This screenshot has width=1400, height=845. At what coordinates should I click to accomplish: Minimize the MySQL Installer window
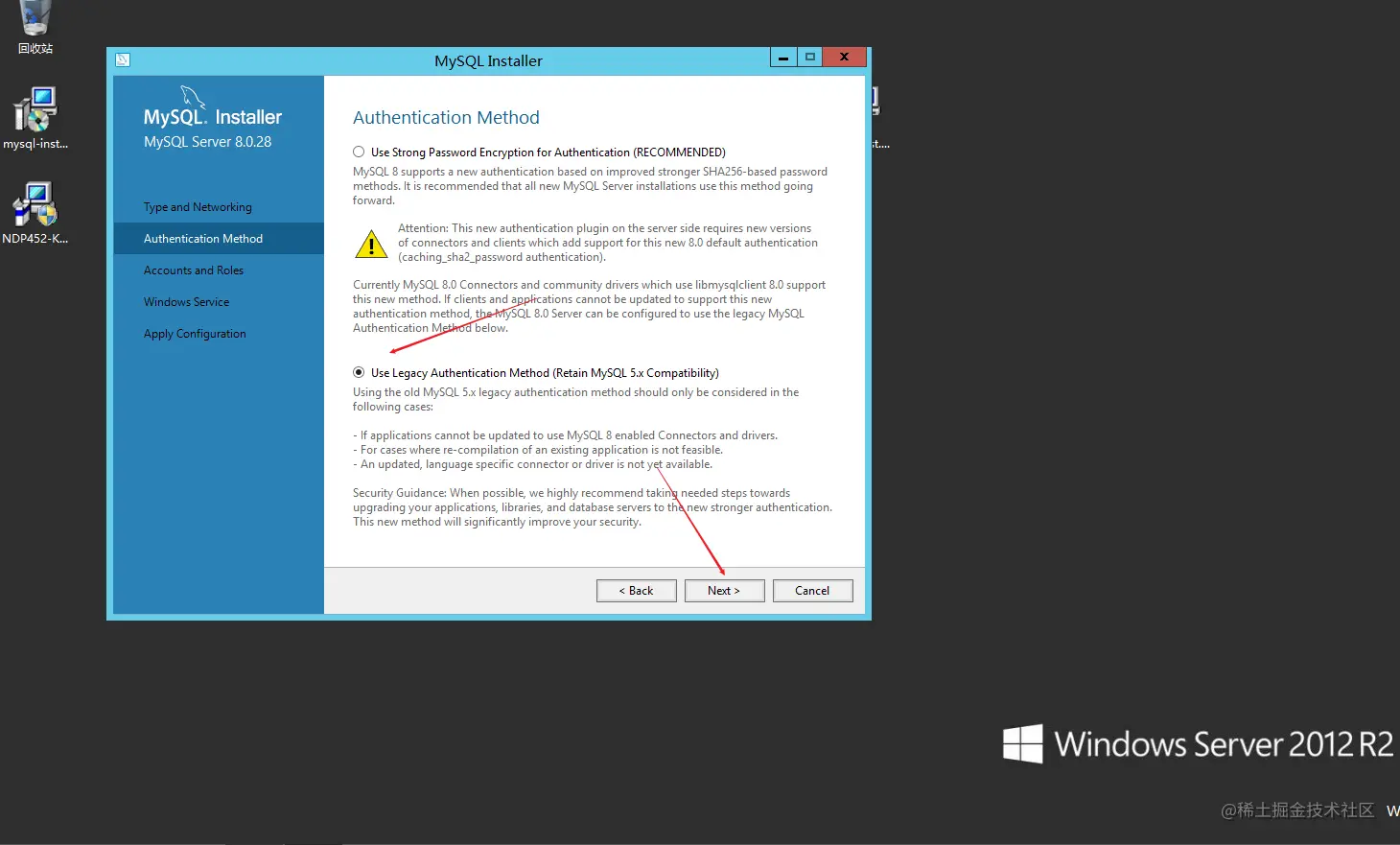[x=783, y=58]
